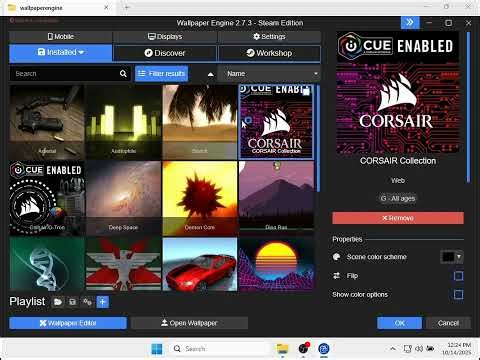Click the Windows Start button
Image resolution: width=480 pixels, height=360 pixels.
157,349
